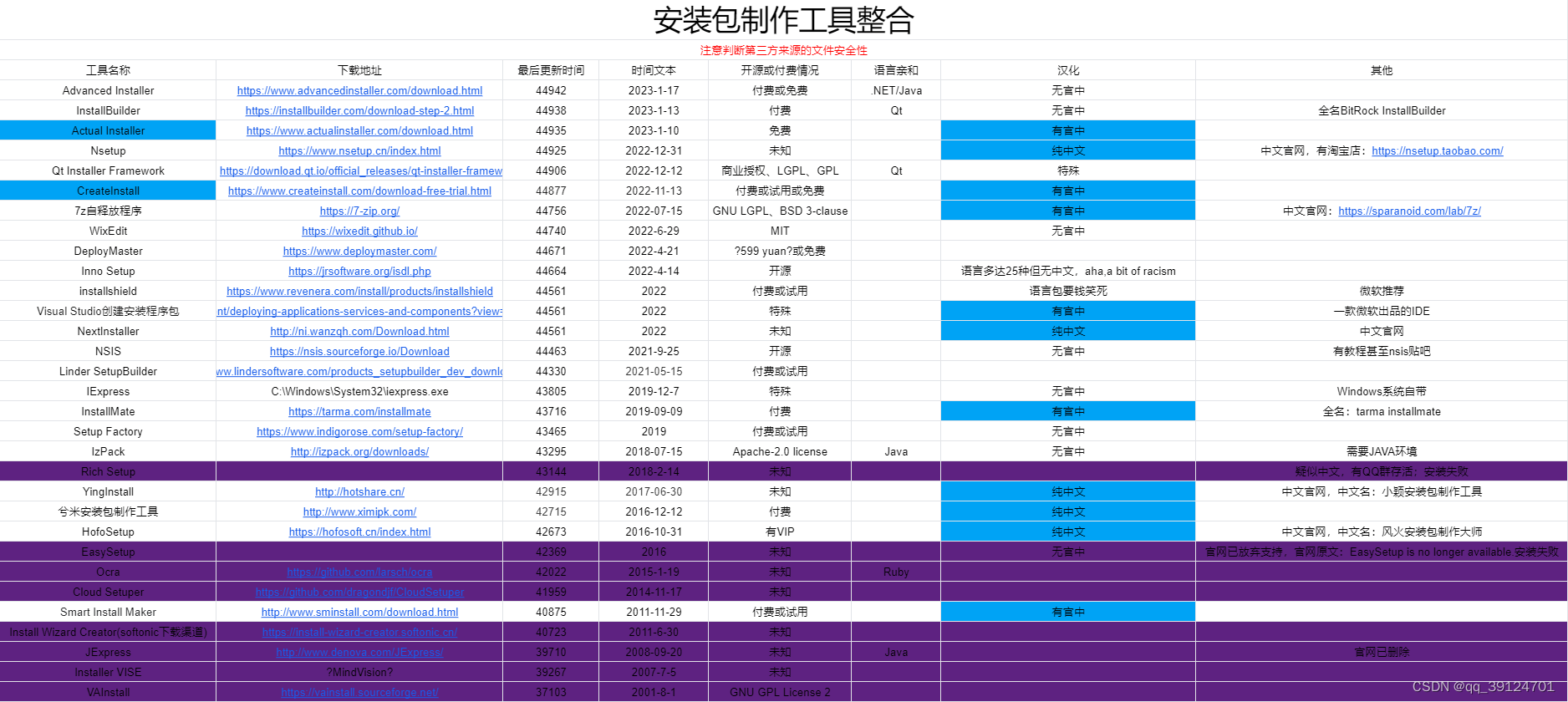Open the nsis.sourceforge.io Download link
Image resolution: width=1568 pixels, height=702 pixels.
[359, 351]
